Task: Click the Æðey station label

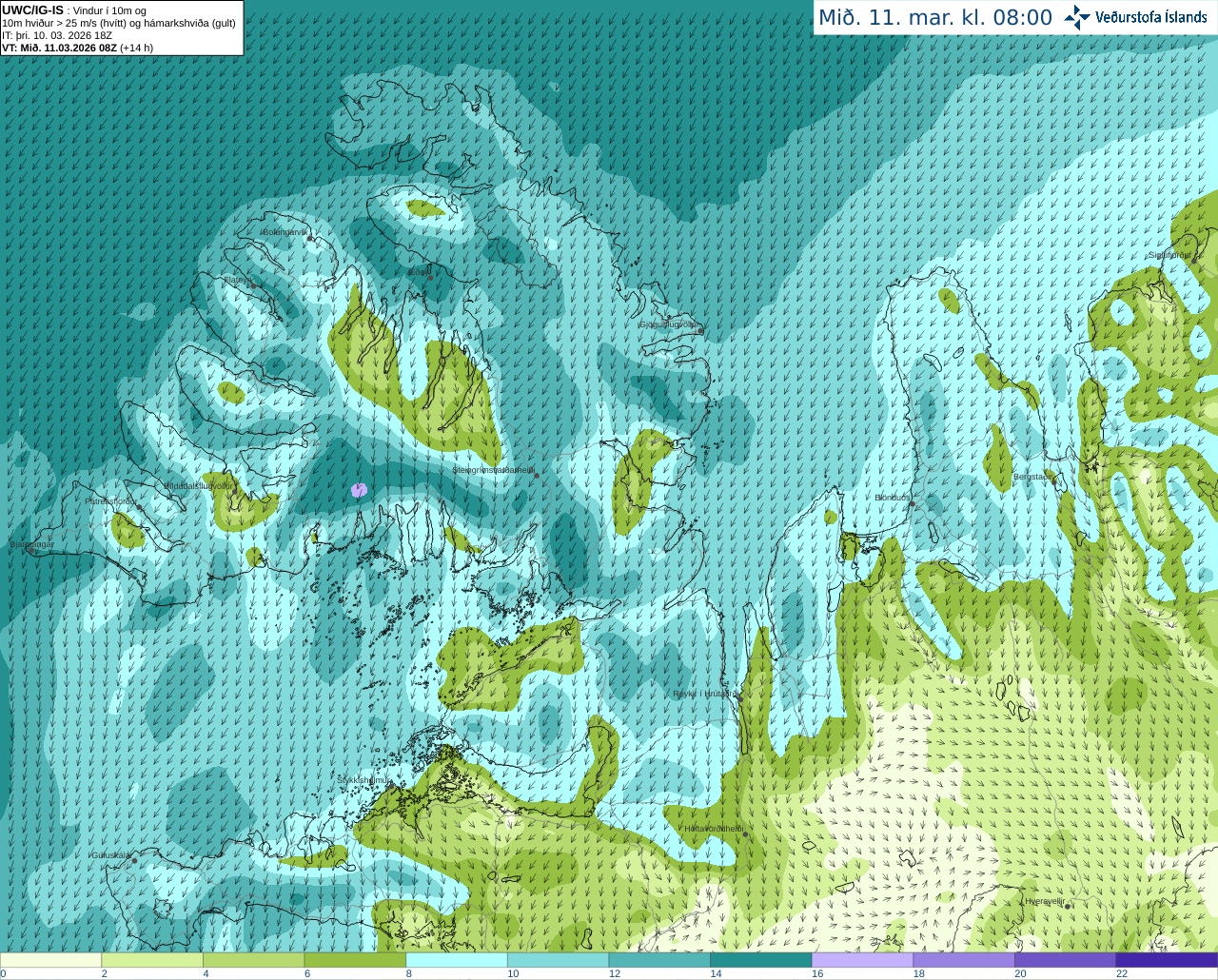Action: pyautogui.click(x=419, y=272)
